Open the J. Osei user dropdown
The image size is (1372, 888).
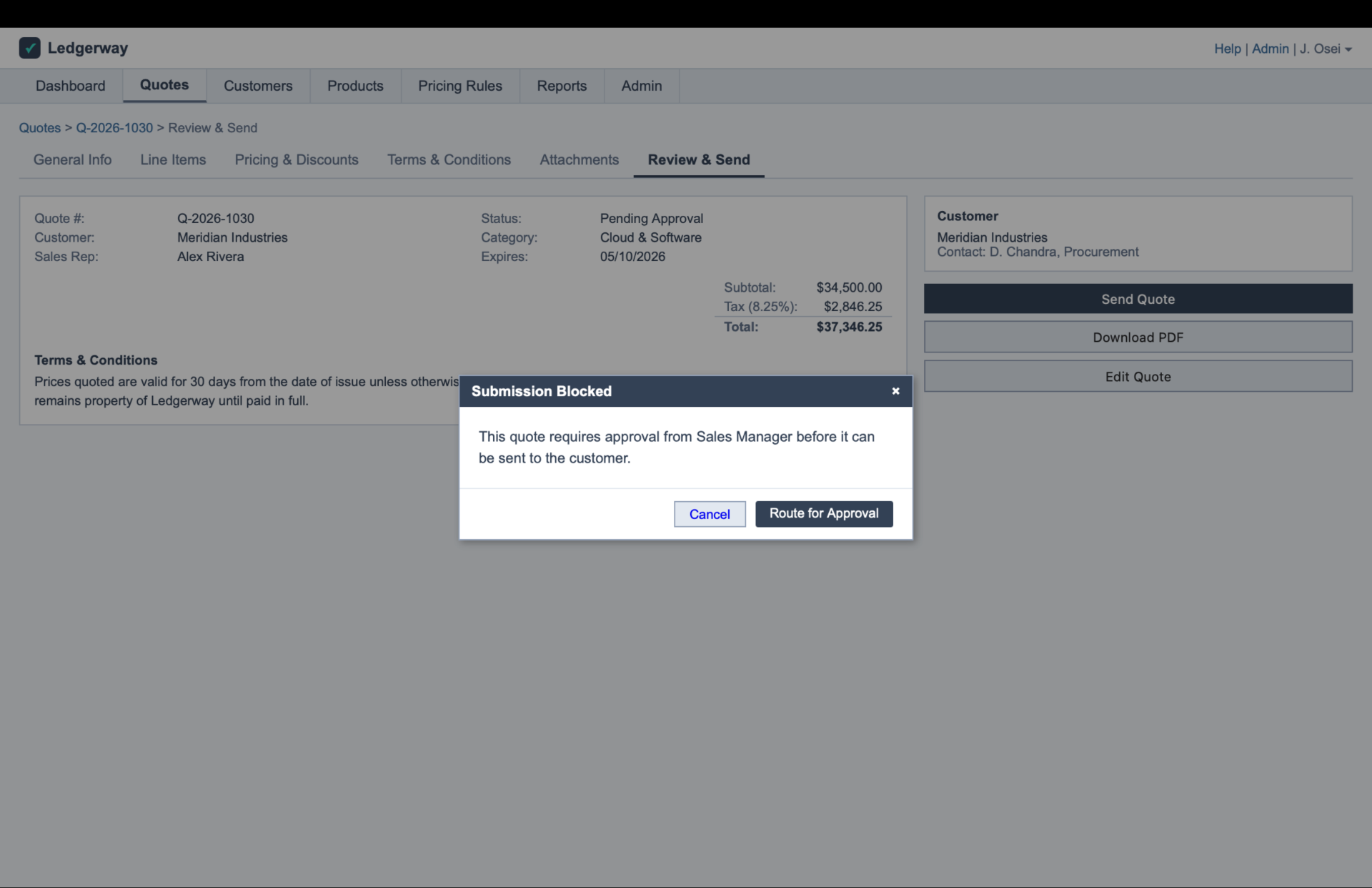point(1326,49)
